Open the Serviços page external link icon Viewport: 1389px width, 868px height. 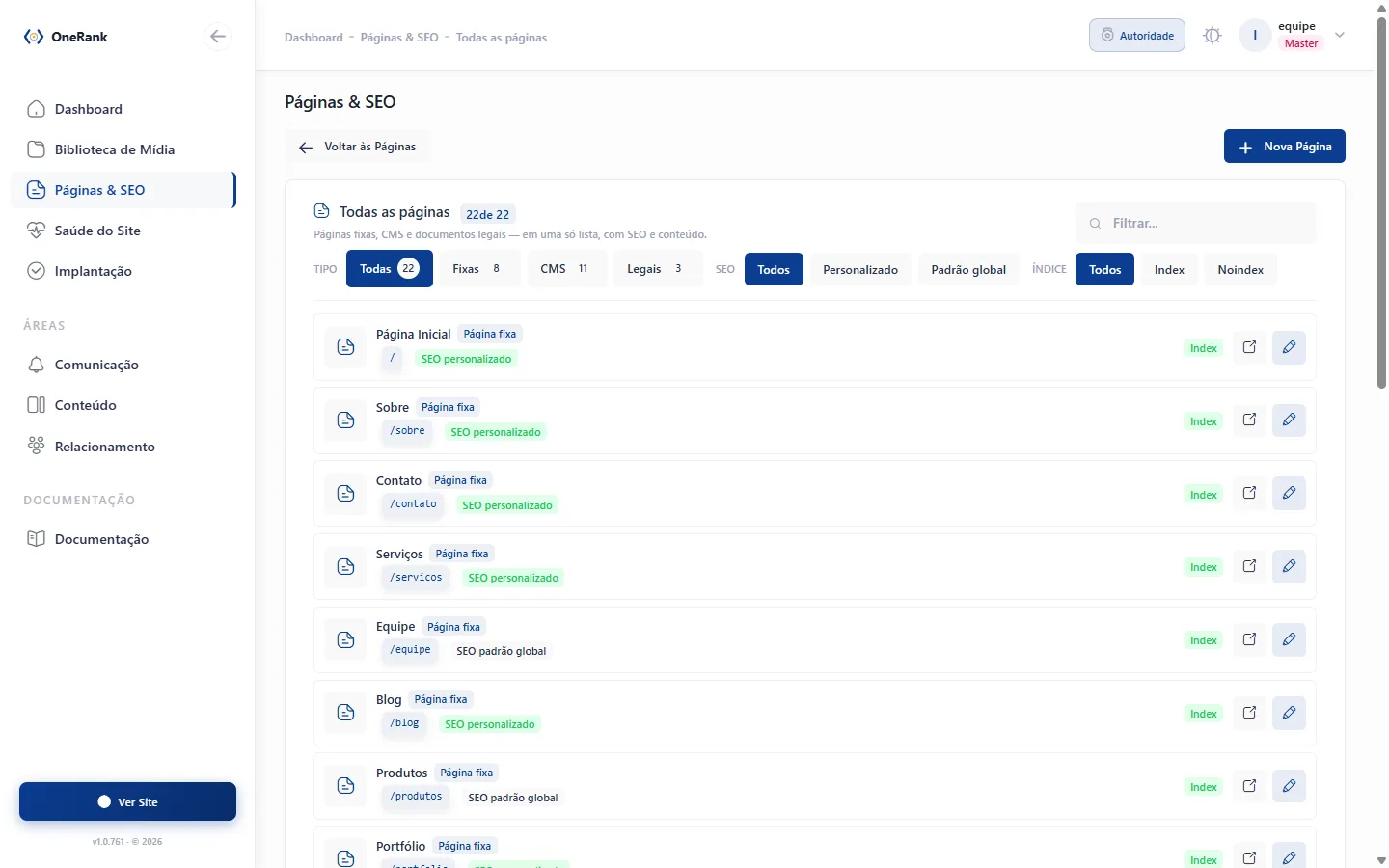[1249, 566]
